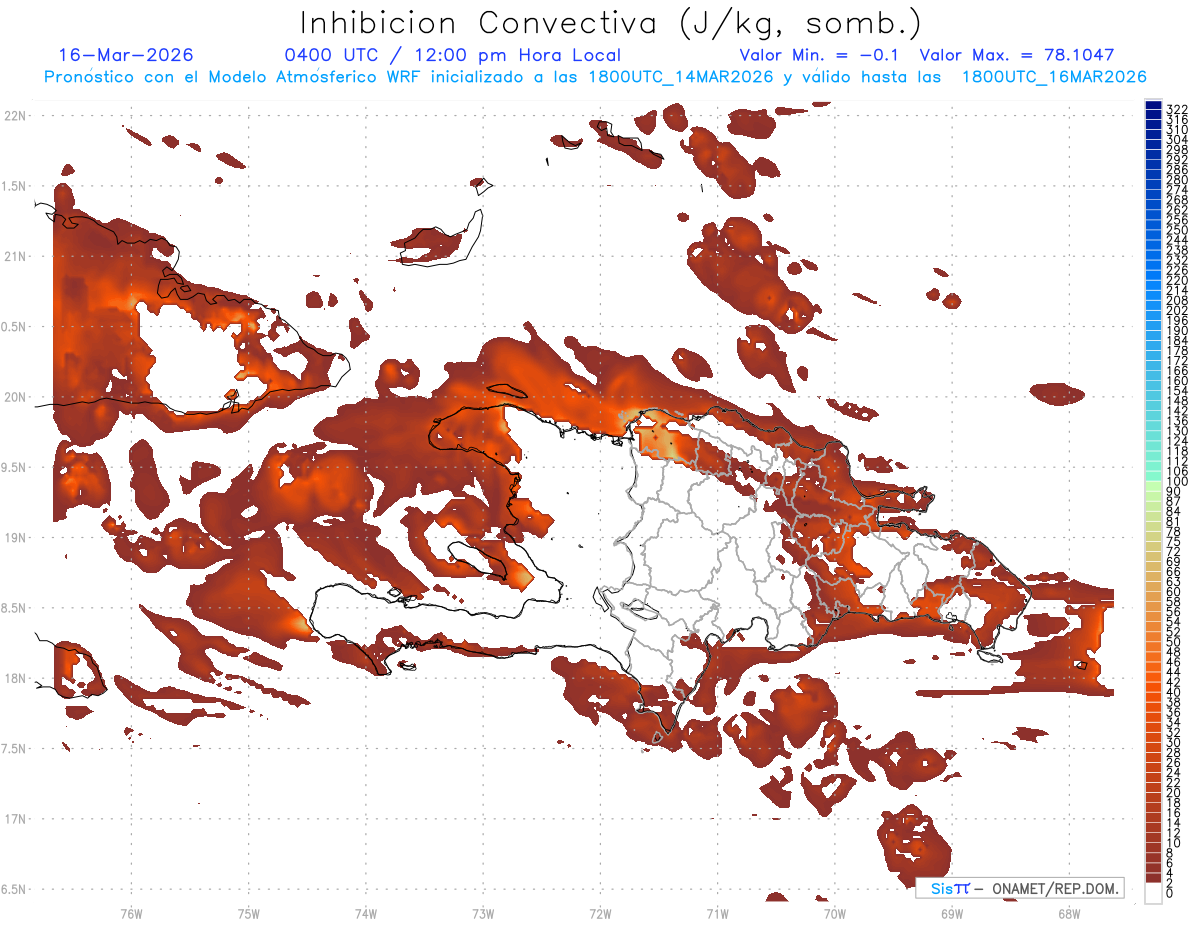Click the 70W longitude axis label
Screen dimensions: 1200x927
click(x=834, y=913)
